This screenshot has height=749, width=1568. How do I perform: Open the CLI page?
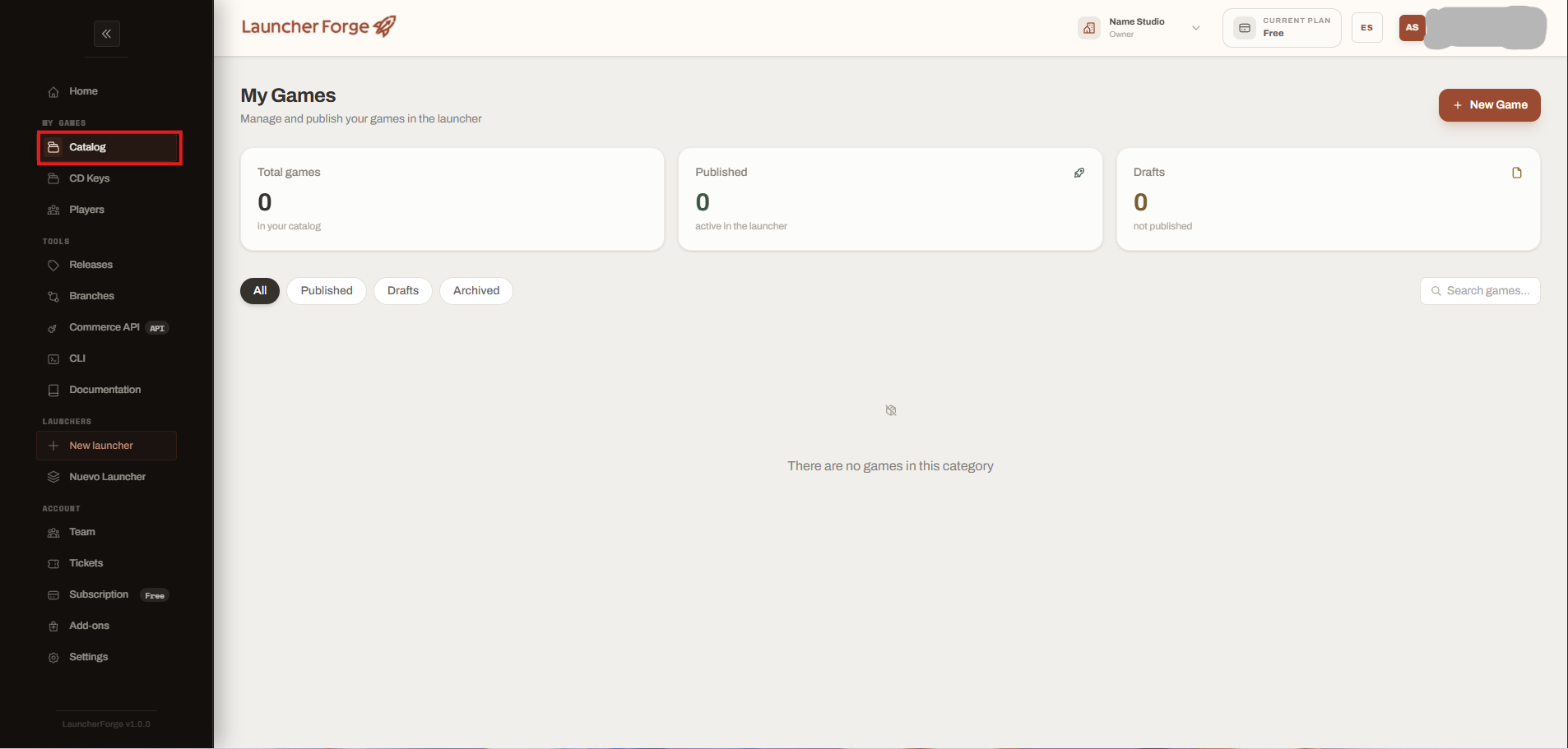107,358
